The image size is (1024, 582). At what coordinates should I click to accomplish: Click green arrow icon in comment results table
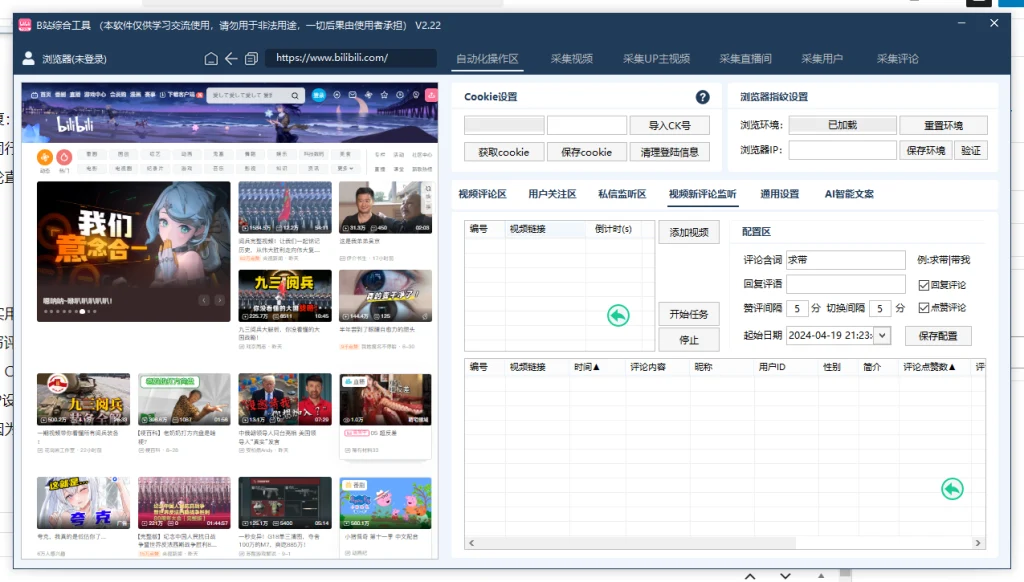952,489
